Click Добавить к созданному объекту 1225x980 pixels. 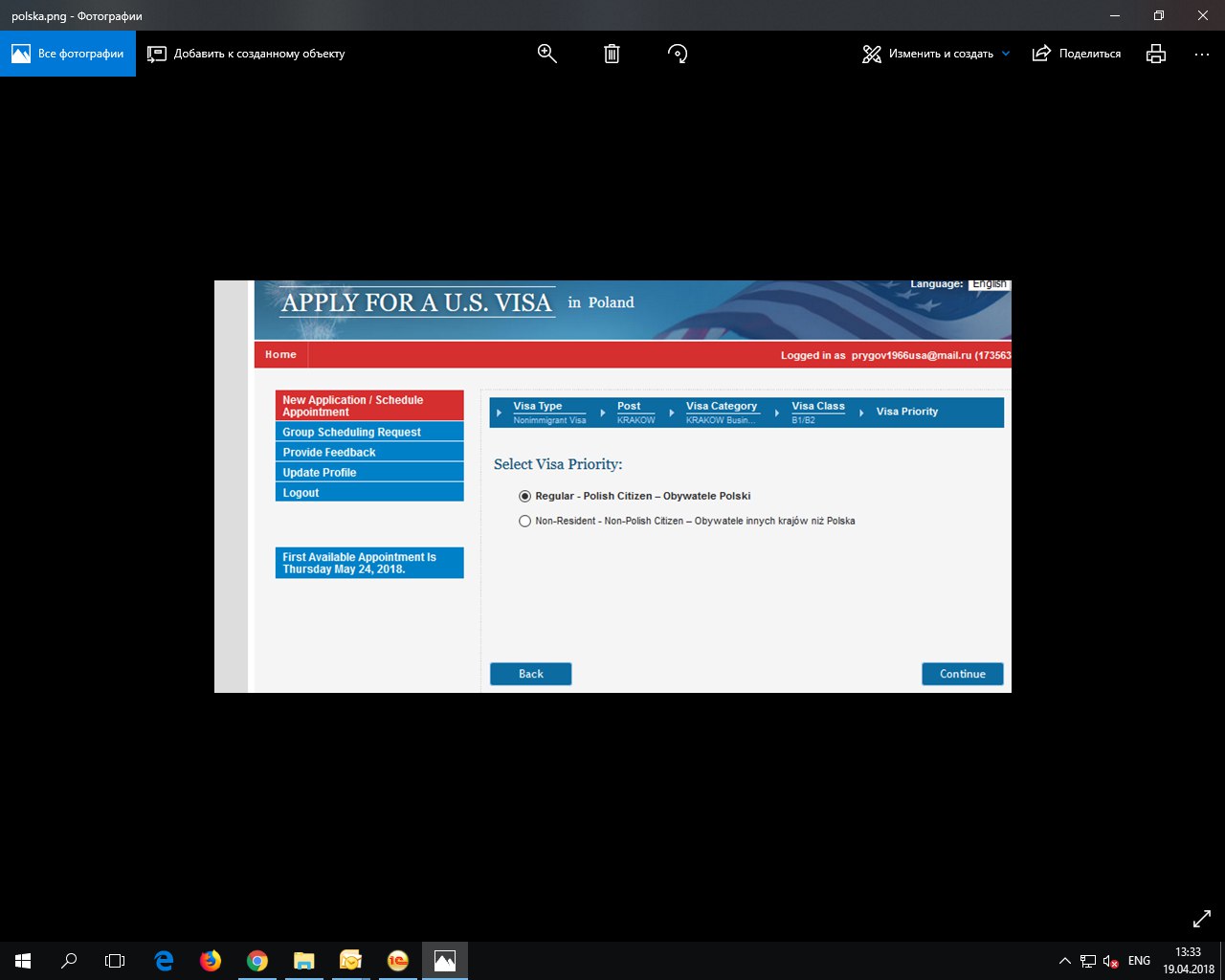(x=246, y=54)
